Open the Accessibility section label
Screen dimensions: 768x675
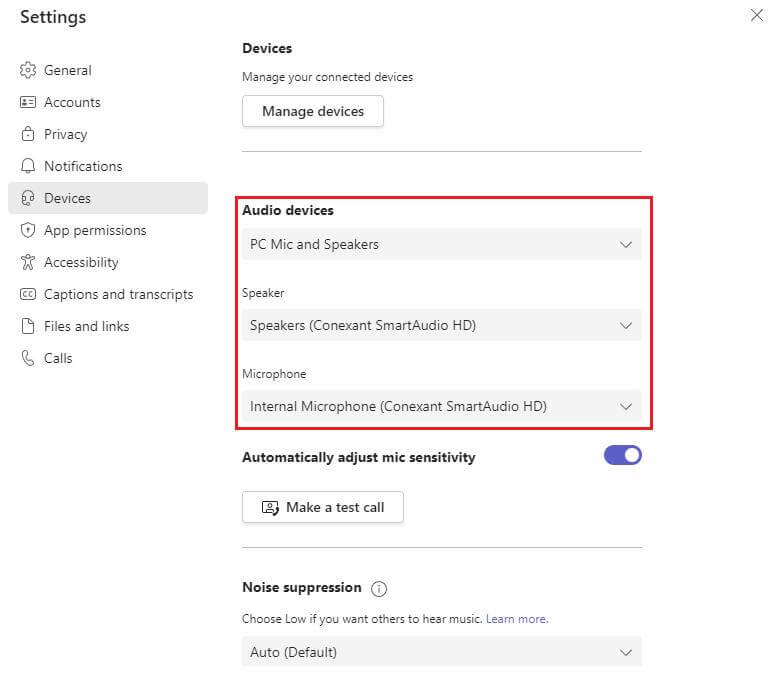[81, 263]
